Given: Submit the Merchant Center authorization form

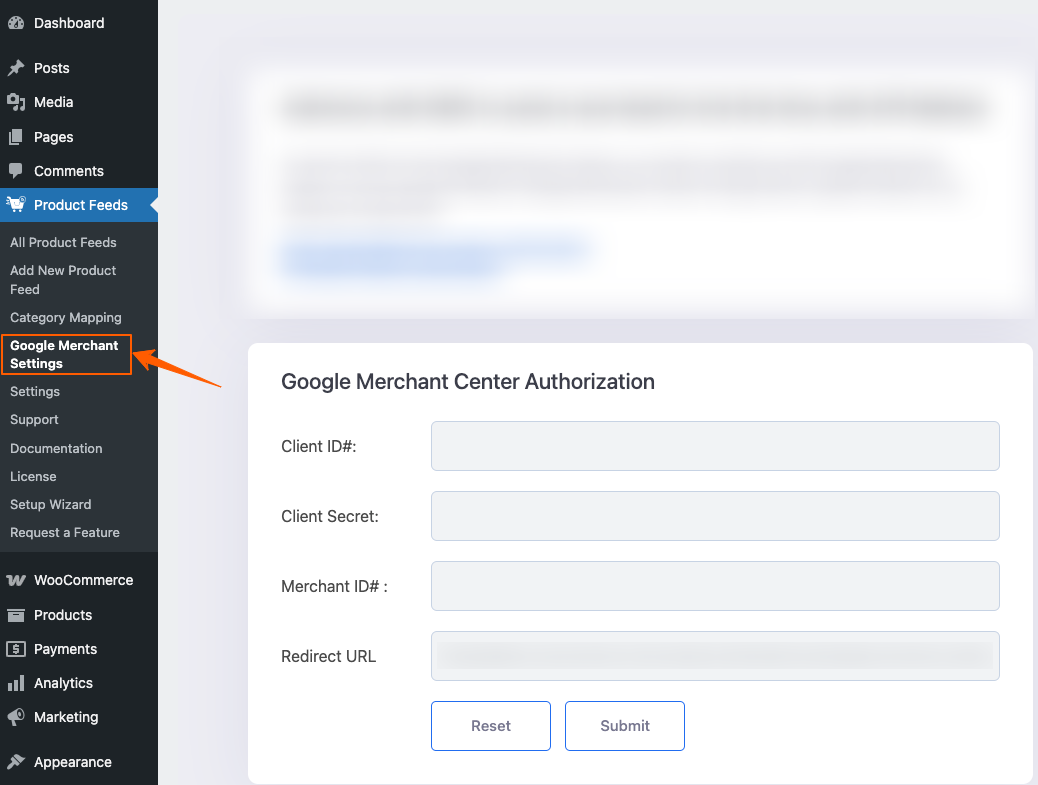Looking at the screenshot, I should coord(625,726).
